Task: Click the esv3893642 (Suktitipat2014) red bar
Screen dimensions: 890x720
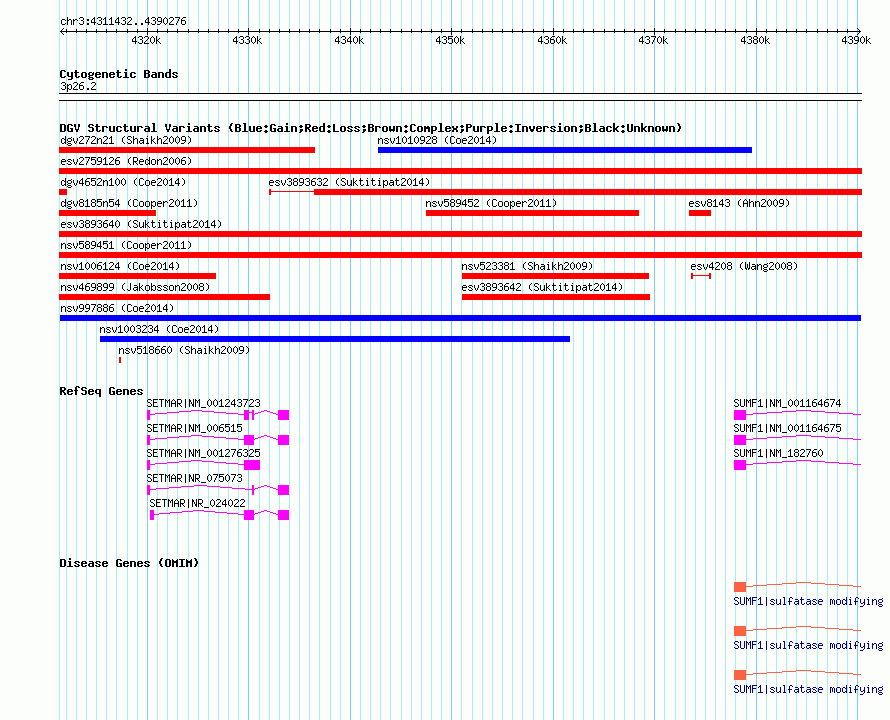Action: point(556,297)
